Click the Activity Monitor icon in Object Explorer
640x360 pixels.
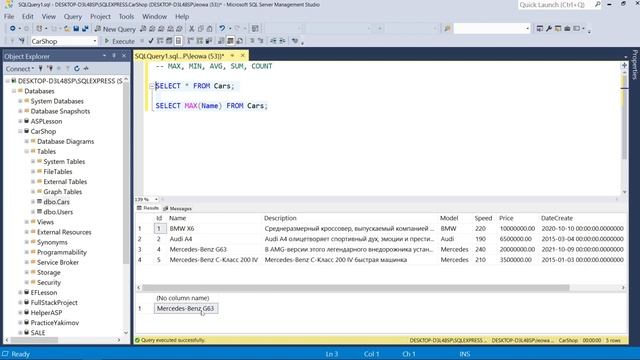click(86, 69)
